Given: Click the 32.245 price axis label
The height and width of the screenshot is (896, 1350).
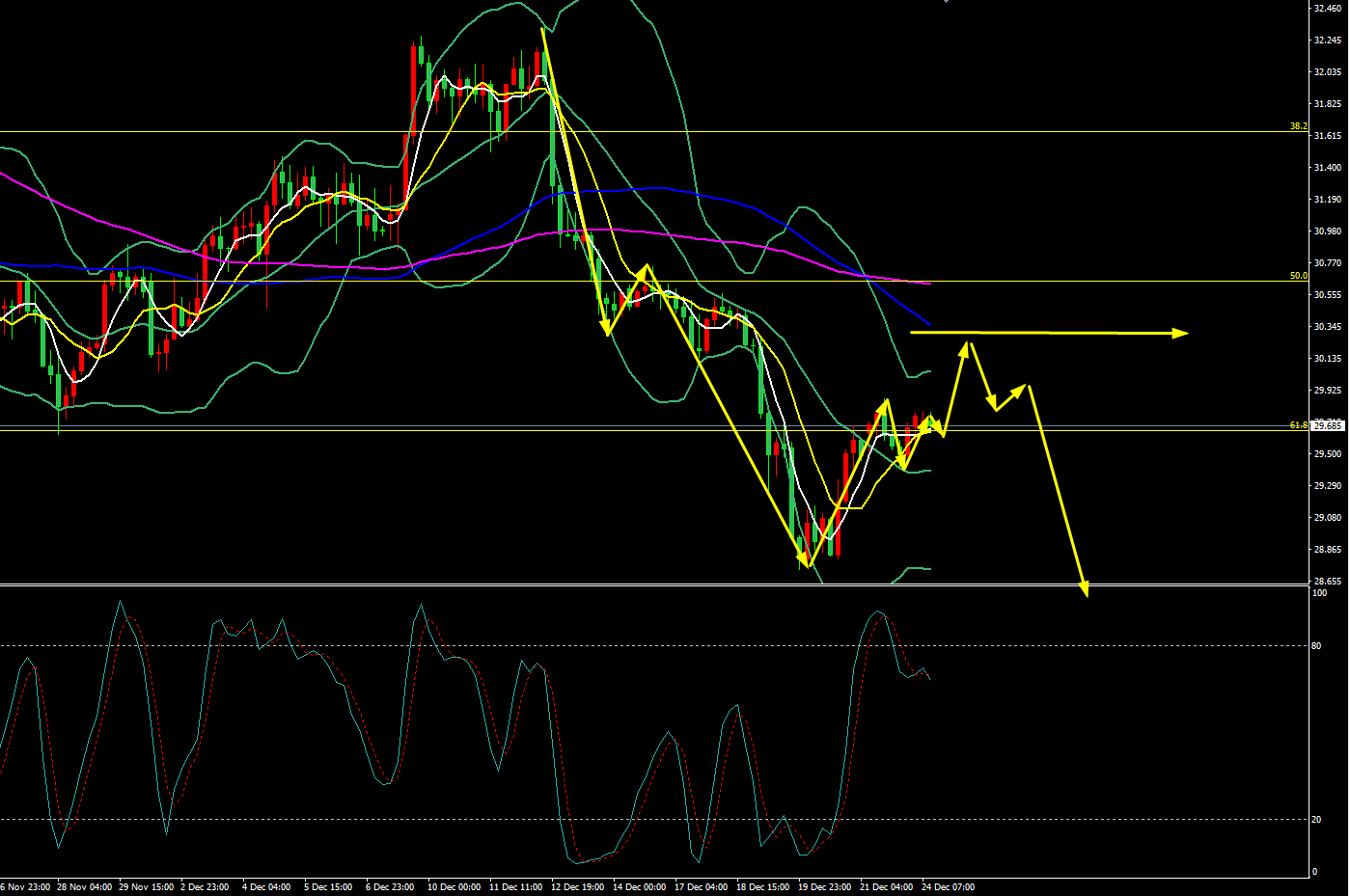Looking at the screenshot, I should [x=1328, y=41].
